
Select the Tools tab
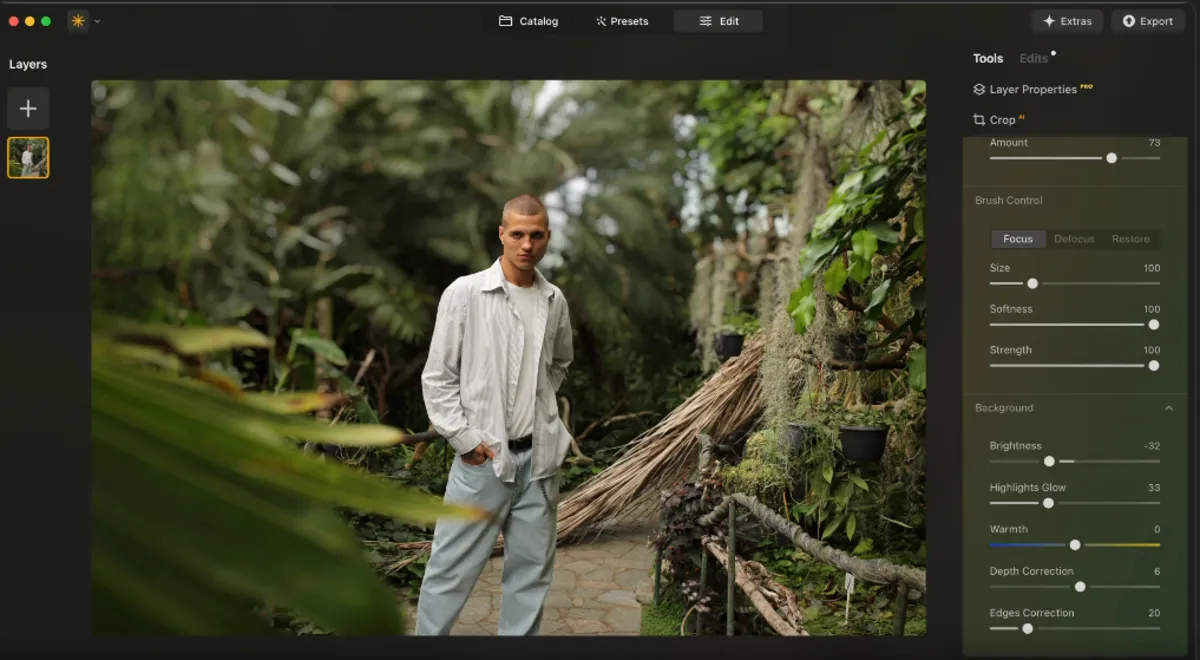click(987, 58)
